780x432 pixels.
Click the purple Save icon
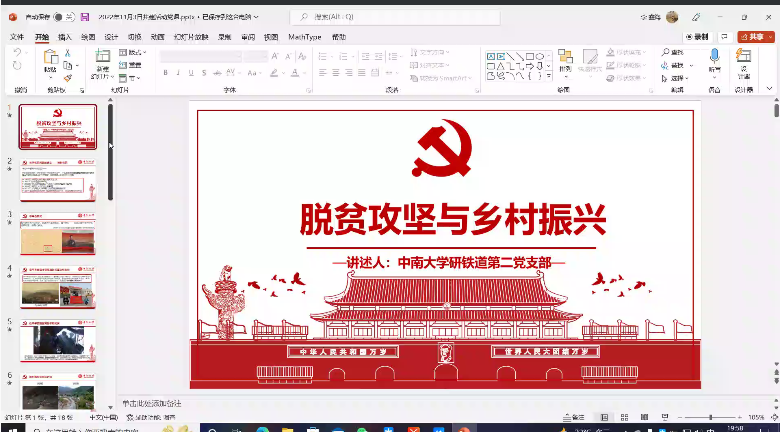click(85, 17)
